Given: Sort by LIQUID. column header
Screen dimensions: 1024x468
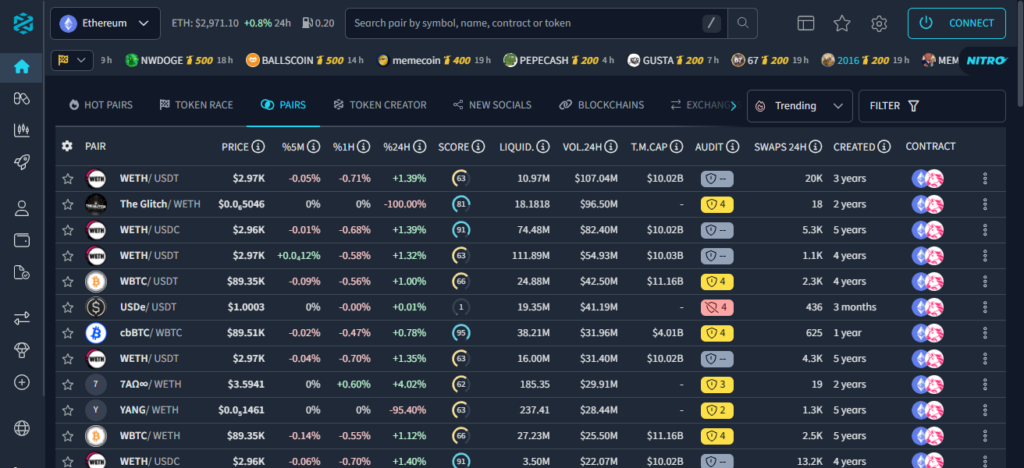Looking at the screenshot, I should pos(516,147).
